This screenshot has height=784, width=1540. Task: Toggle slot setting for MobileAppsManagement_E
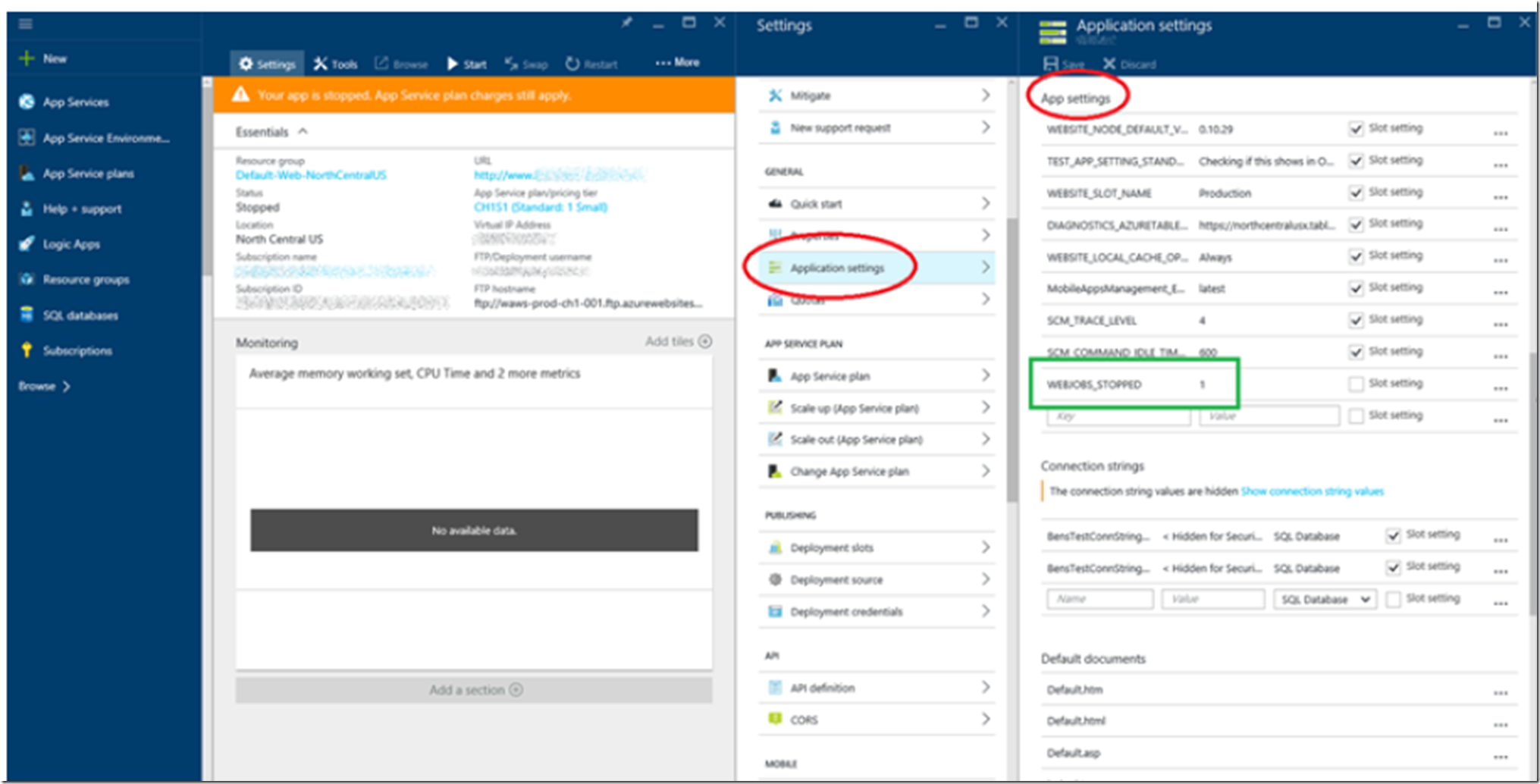[x=1357, y=288]
